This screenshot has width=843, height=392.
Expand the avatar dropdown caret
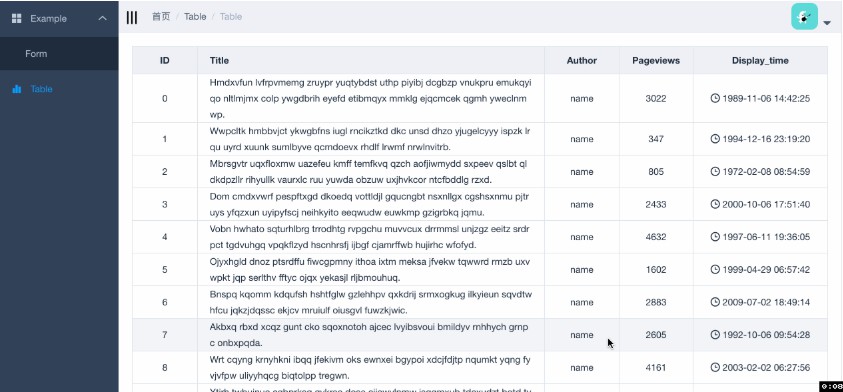pyautogui.click(x=827, y=23)
